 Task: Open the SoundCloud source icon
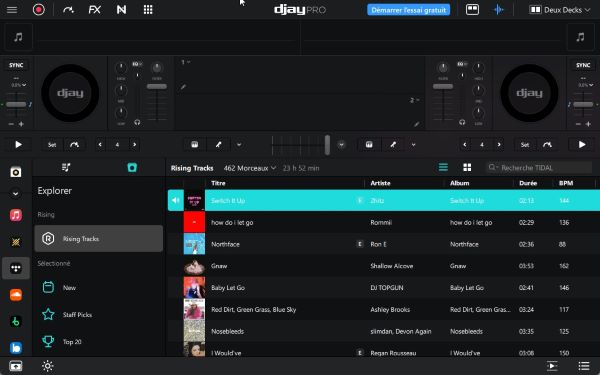tap(16, 295)
